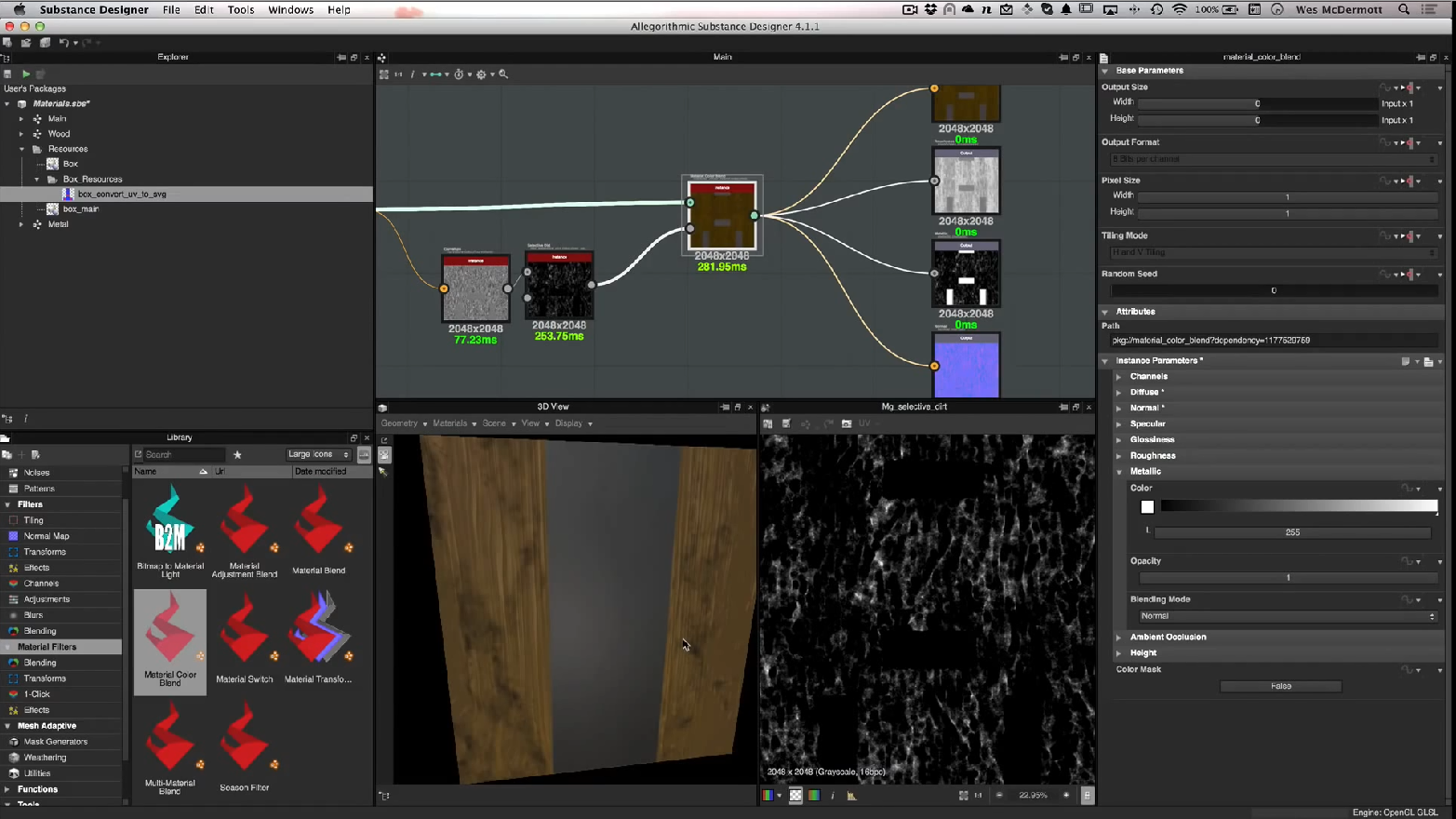
Task: Click the timing stopwatch icon in graph toolbar
Action: [459, 74]
